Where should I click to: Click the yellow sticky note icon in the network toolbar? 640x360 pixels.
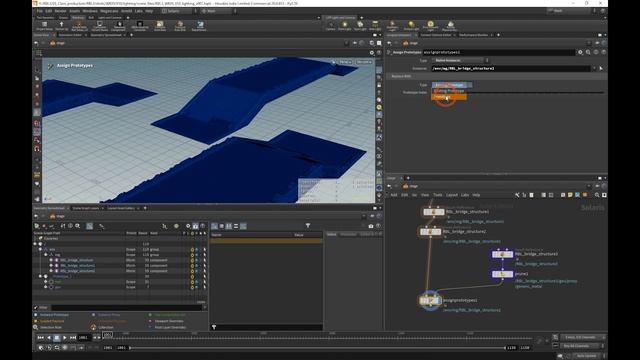pos(570,195)
